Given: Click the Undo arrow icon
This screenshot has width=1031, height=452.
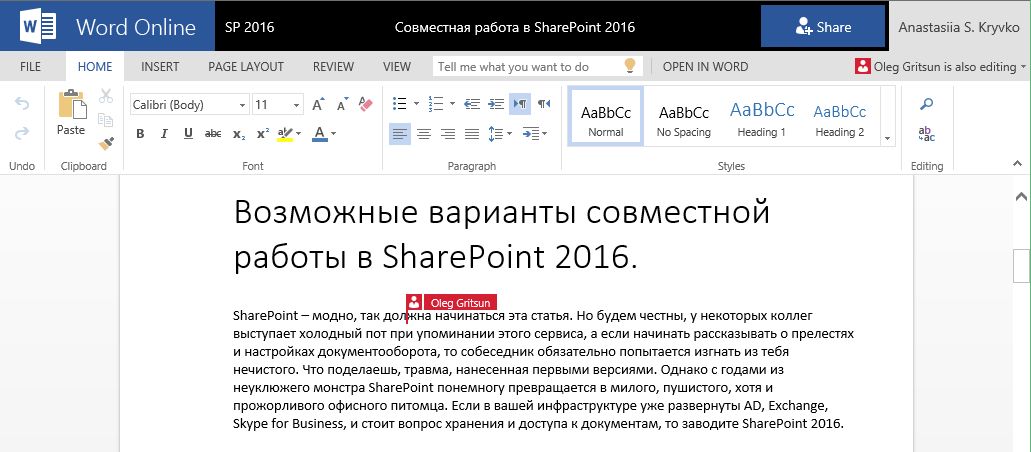Looking at the screenshot, I should (22, 104).
